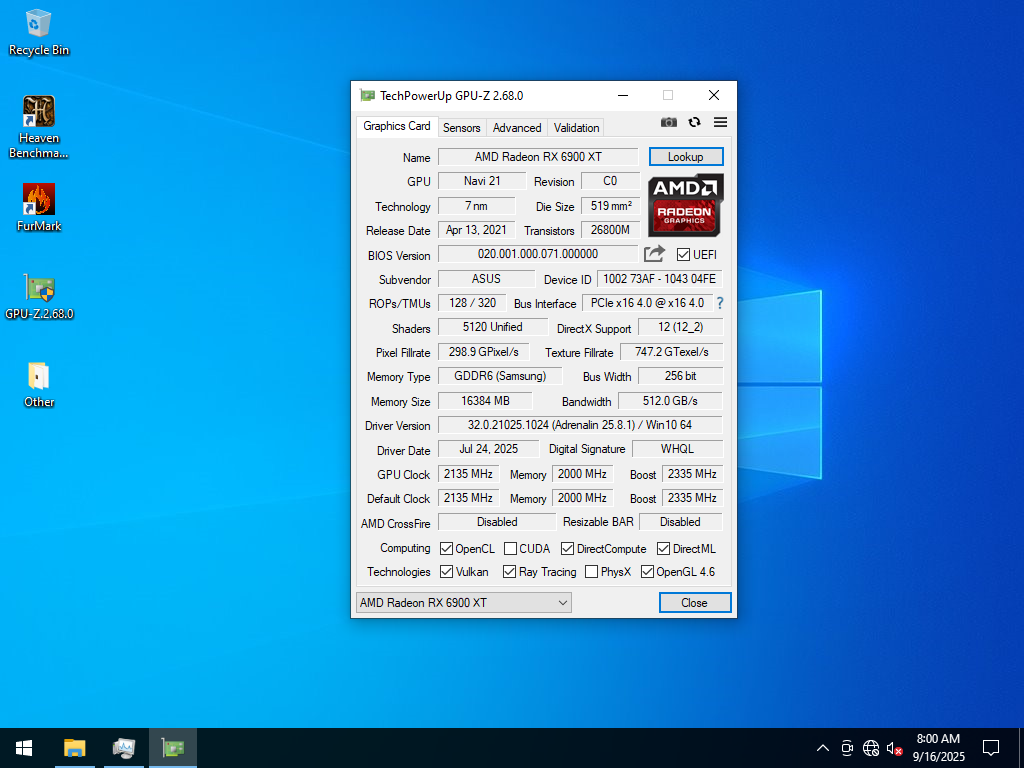Click the ASUS subvendor value
The height and width of the screenshot is (768, 1024).
click(x=487, y=279)
